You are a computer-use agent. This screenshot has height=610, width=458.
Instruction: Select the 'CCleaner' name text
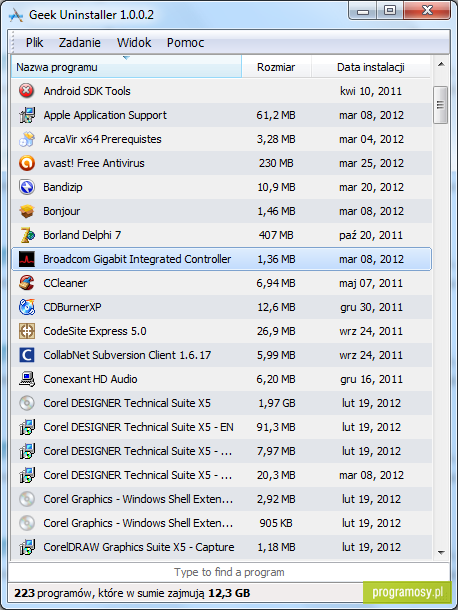pyautogui.click(x=65, y=283)
